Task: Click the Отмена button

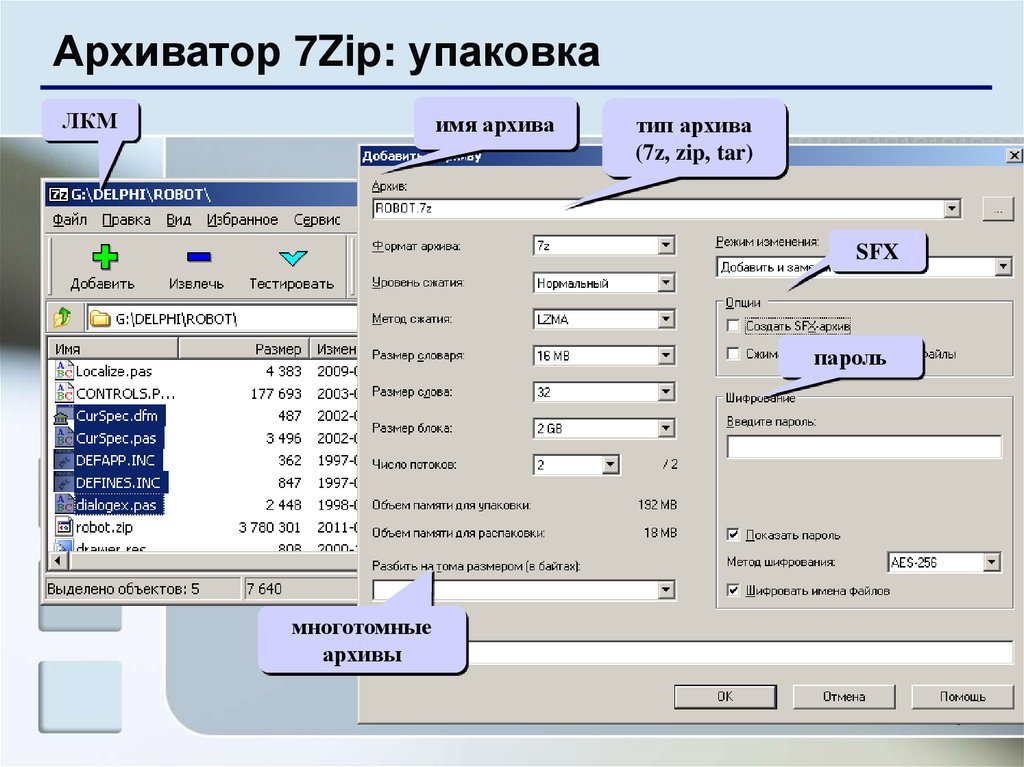Action: 844,696
